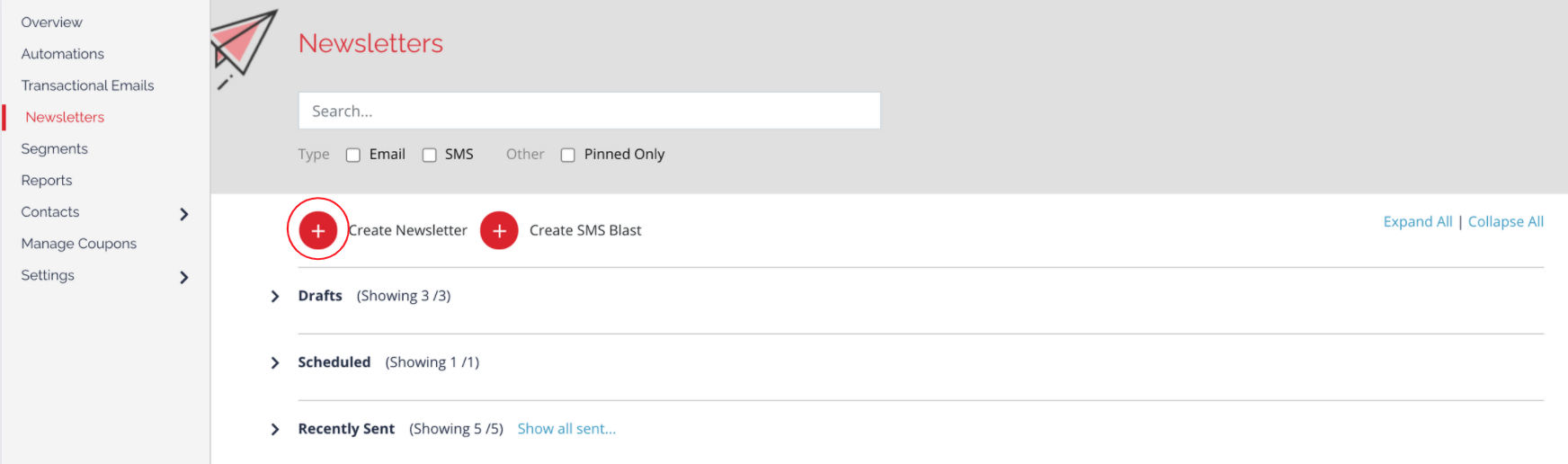Click the red Create Newsletter plus icon

[x=317, y=230]
